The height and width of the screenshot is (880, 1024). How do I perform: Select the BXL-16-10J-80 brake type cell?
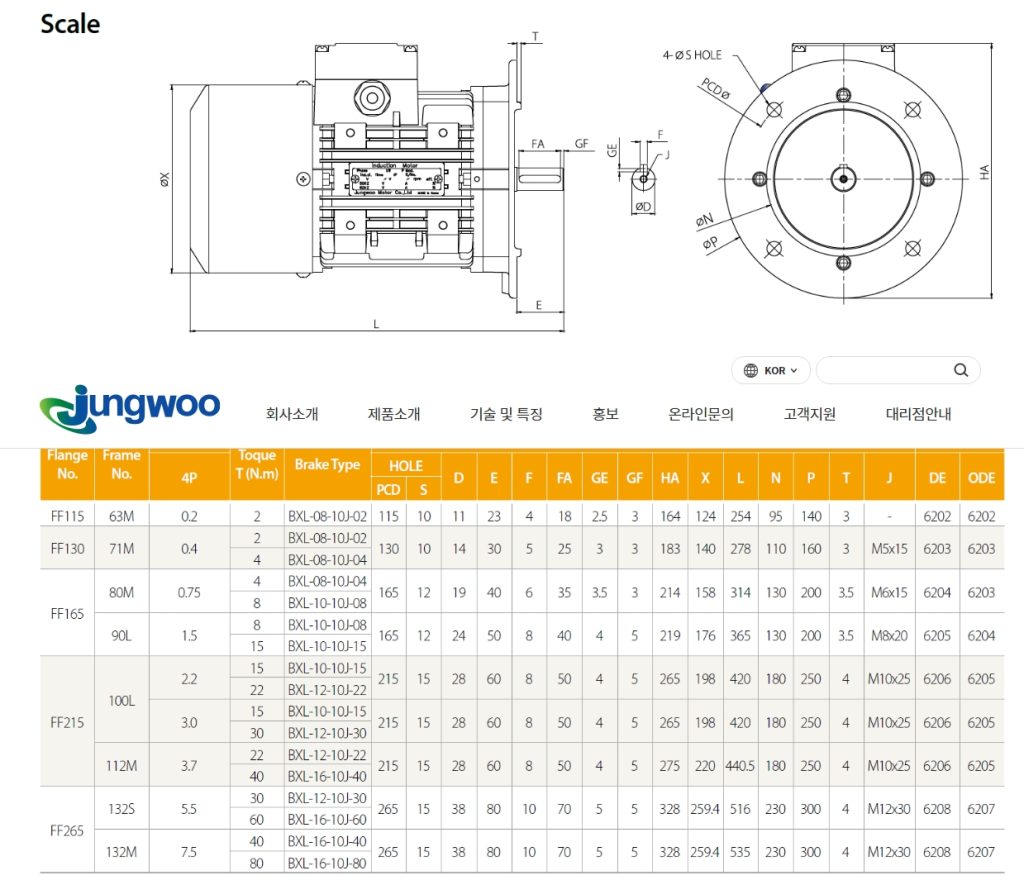click(327, 862)
